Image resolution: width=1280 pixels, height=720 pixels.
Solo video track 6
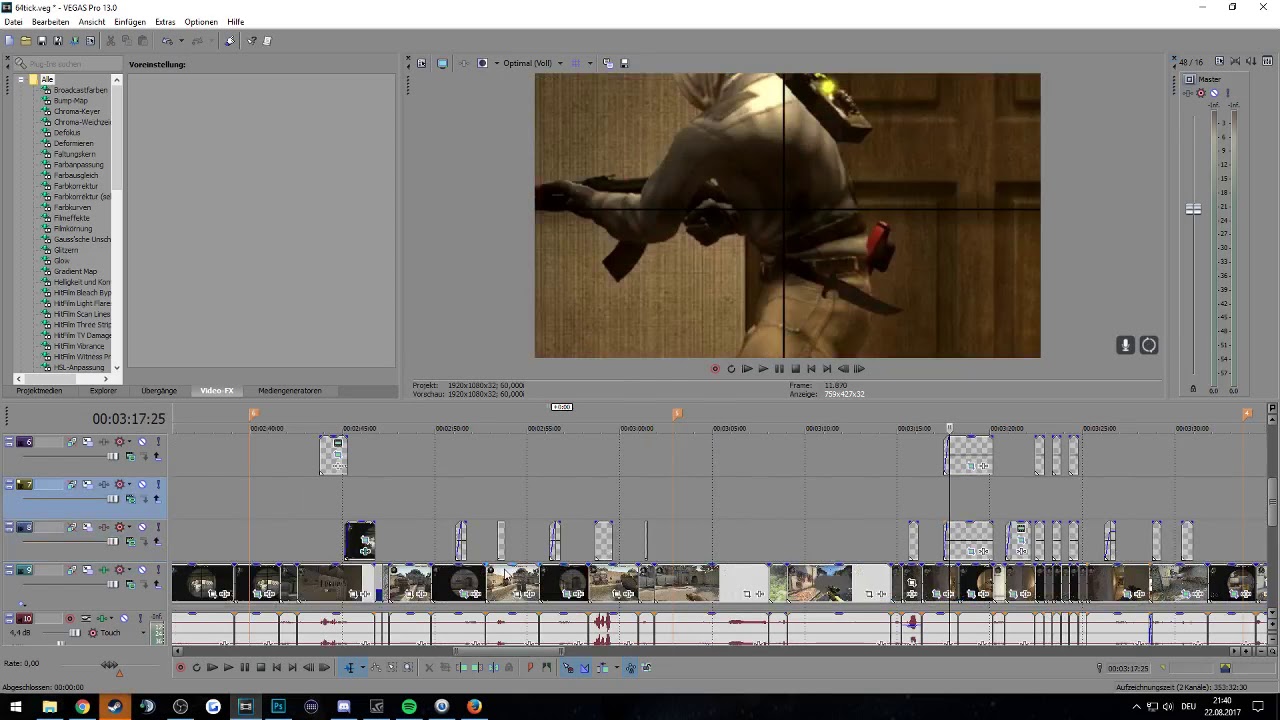(x=158, y=442)
